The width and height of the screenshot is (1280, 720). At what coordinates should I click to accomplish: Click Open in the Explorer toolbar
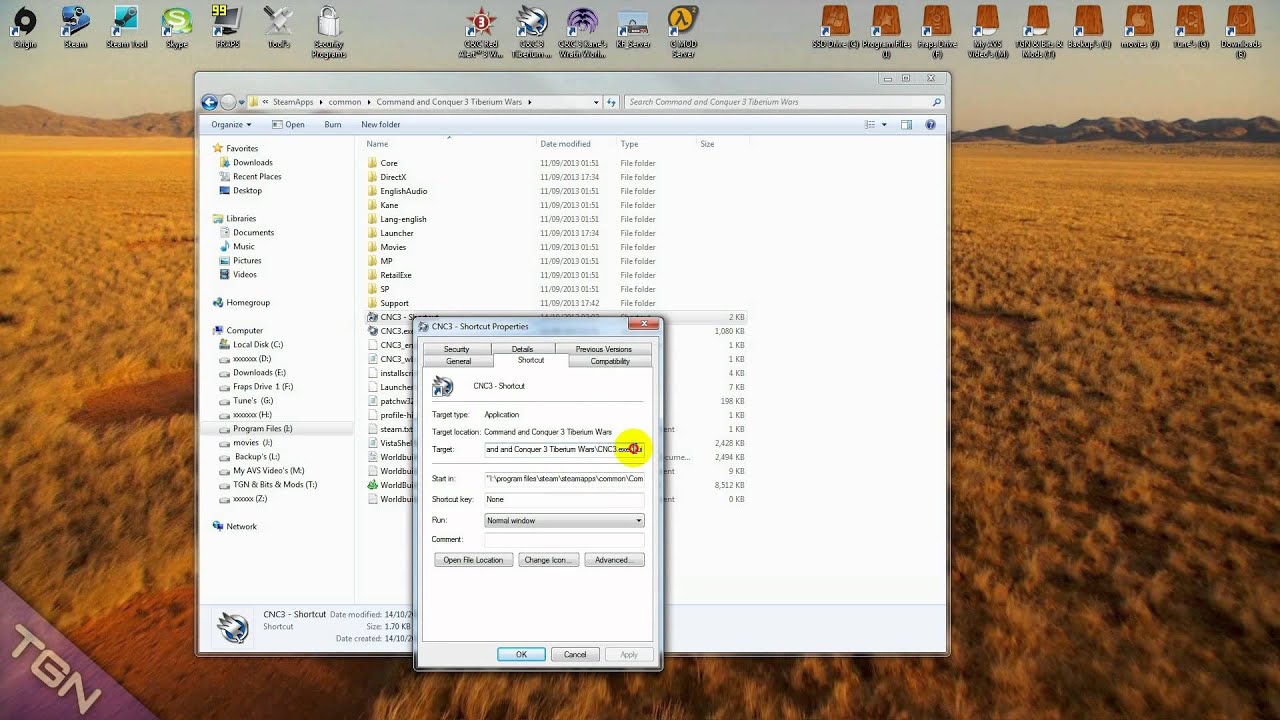[287, 125]
